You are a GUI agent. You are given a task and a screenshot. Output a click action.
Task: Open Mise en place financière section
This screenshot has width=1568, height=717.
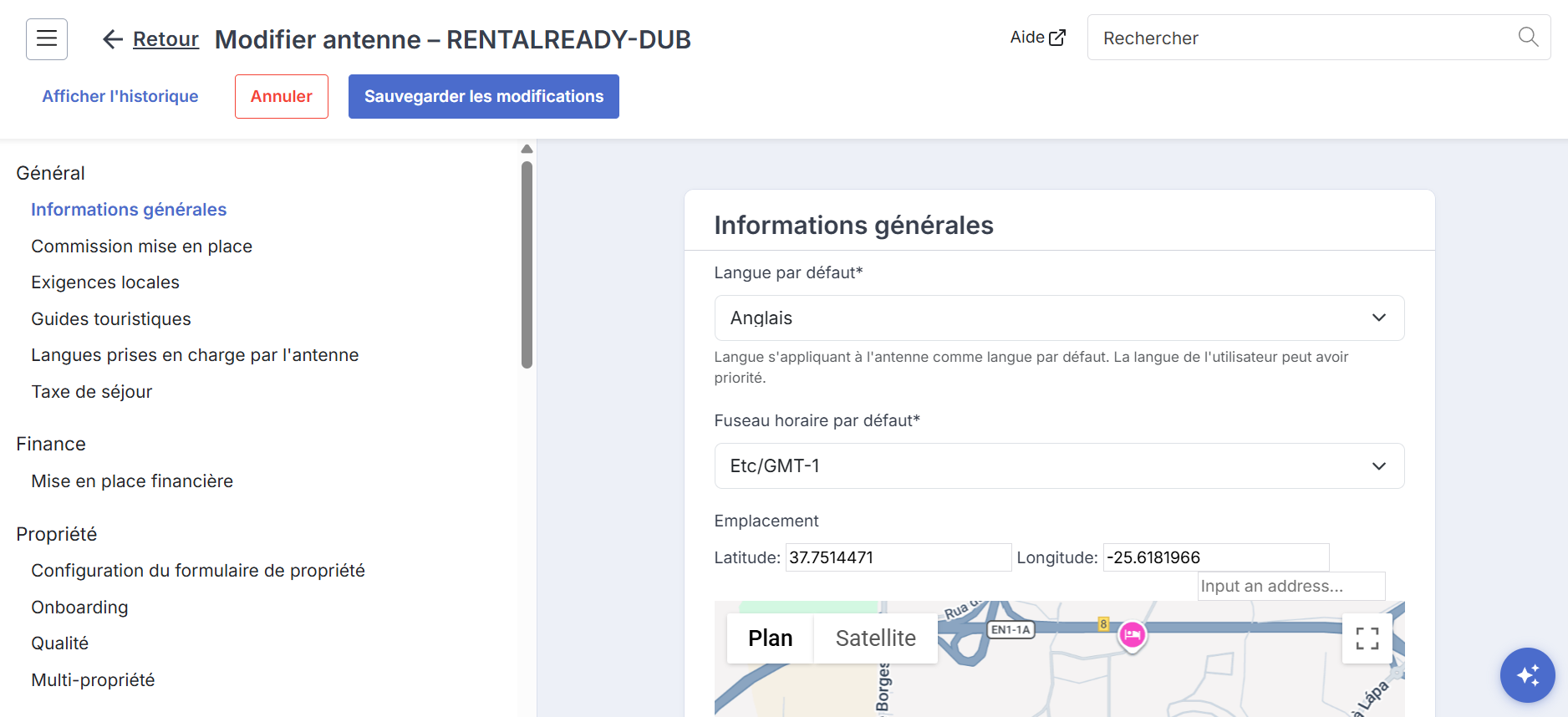(x=132, y=481)
